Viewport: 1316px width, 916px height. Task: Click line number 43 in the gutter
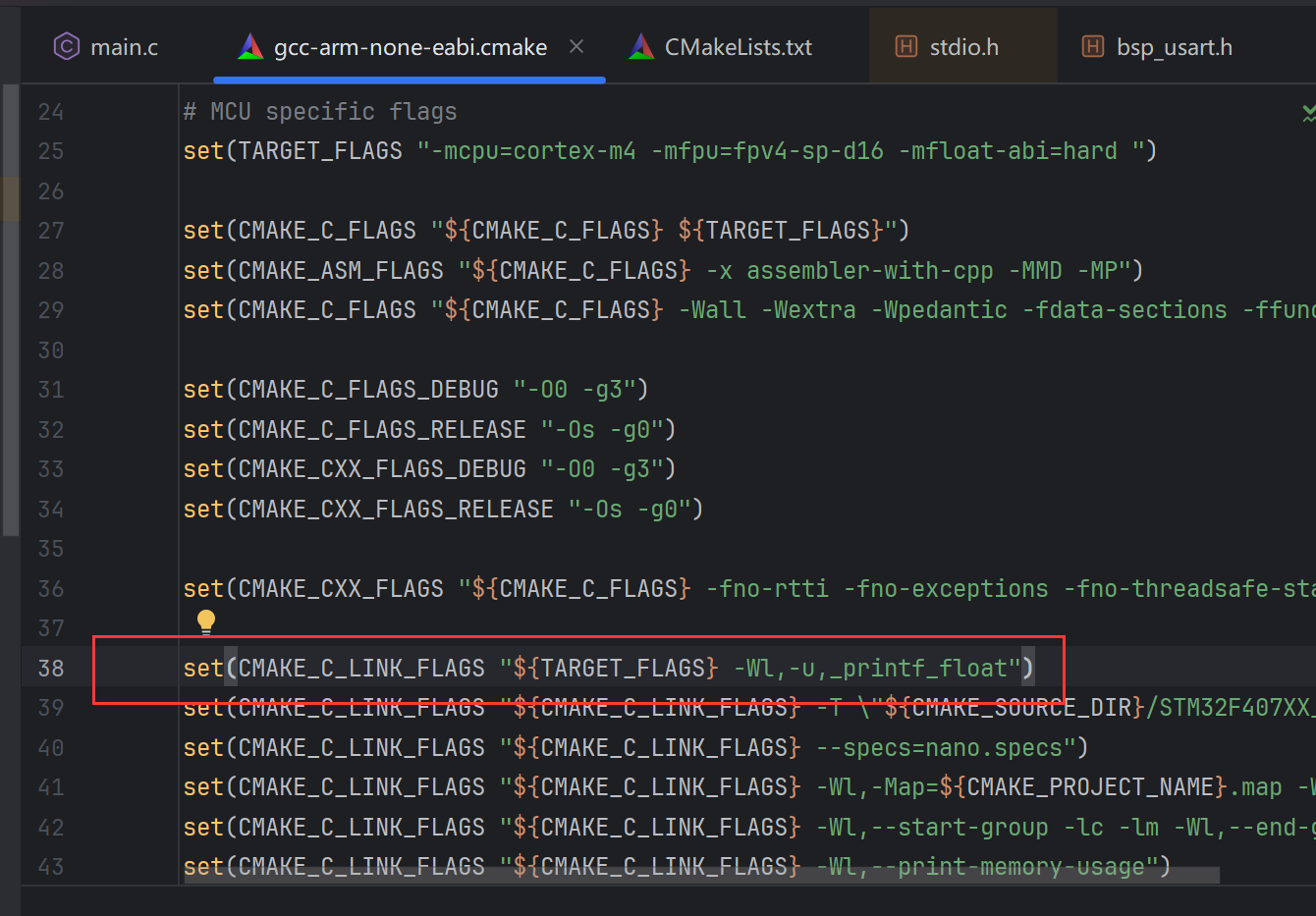point(51,867)
